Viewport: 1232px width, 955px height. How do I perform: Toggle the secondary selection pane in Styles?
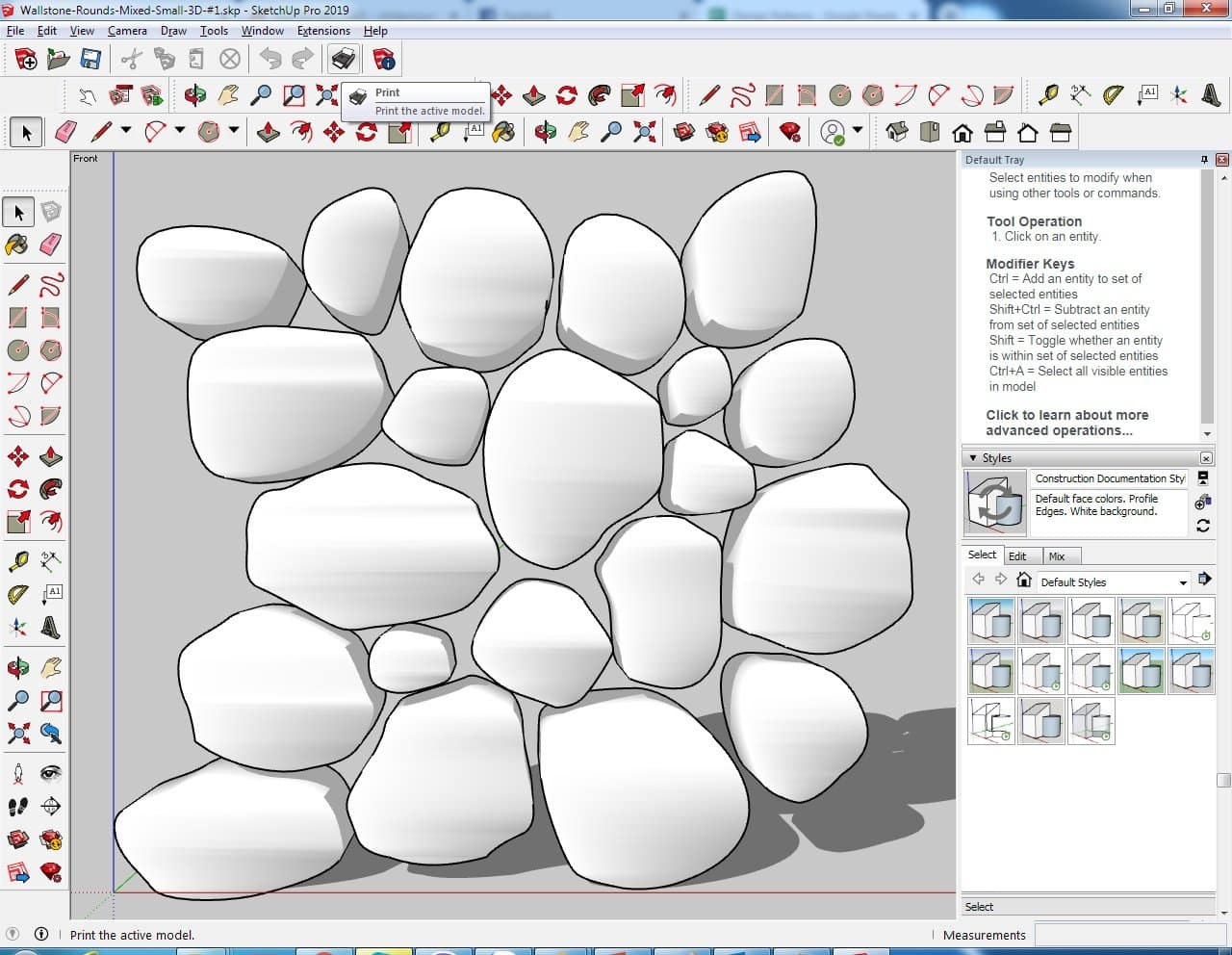(x=1202, y=477)
